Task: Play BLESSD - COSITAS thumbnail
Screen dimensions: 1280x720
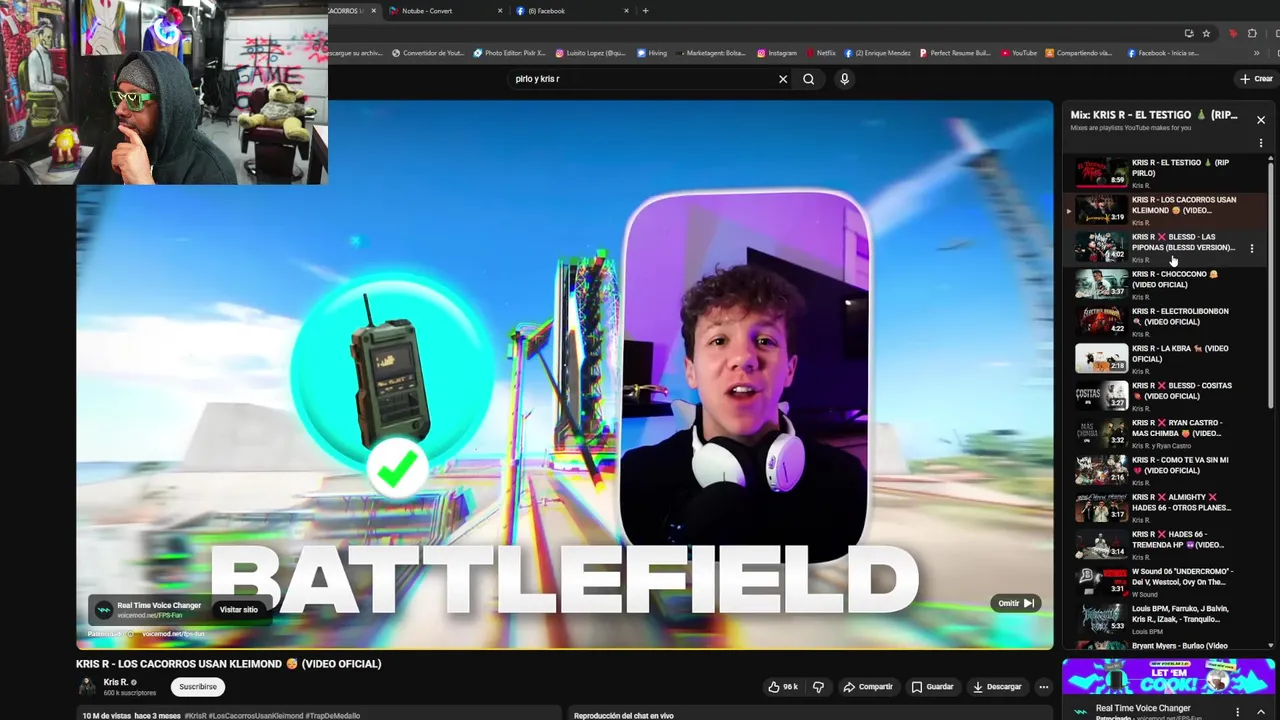Action: pyautogui.click(x=1101, y=396)
